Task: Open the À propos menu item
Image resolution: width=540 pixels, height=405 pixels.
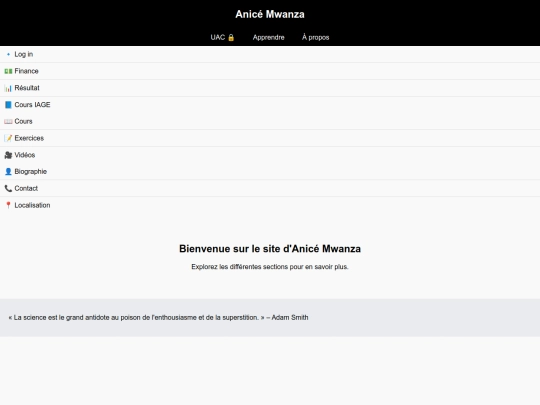Action: [315, 38]
